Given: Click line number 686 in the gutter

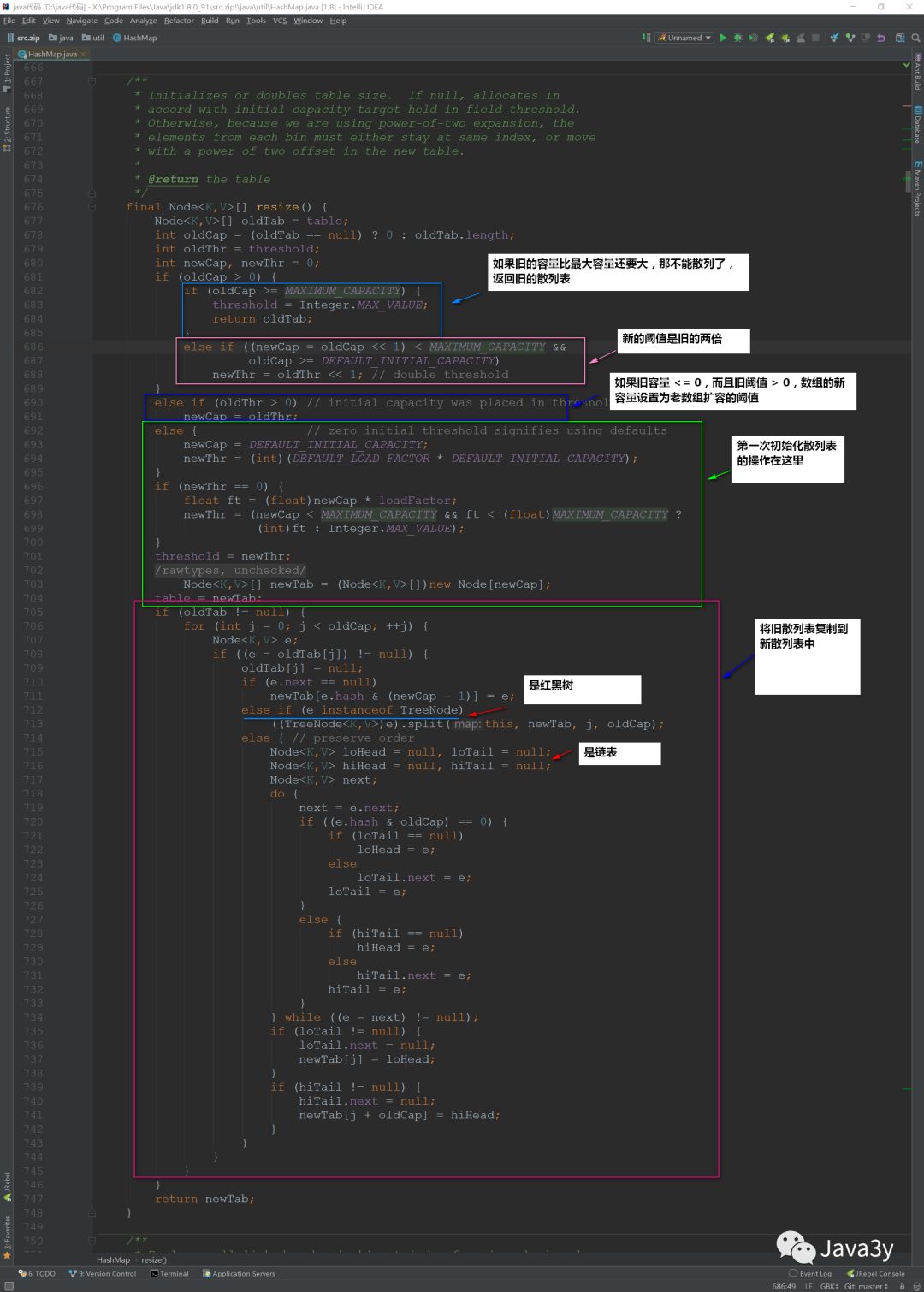Looking at the screenshot, I should click(33, 347).
